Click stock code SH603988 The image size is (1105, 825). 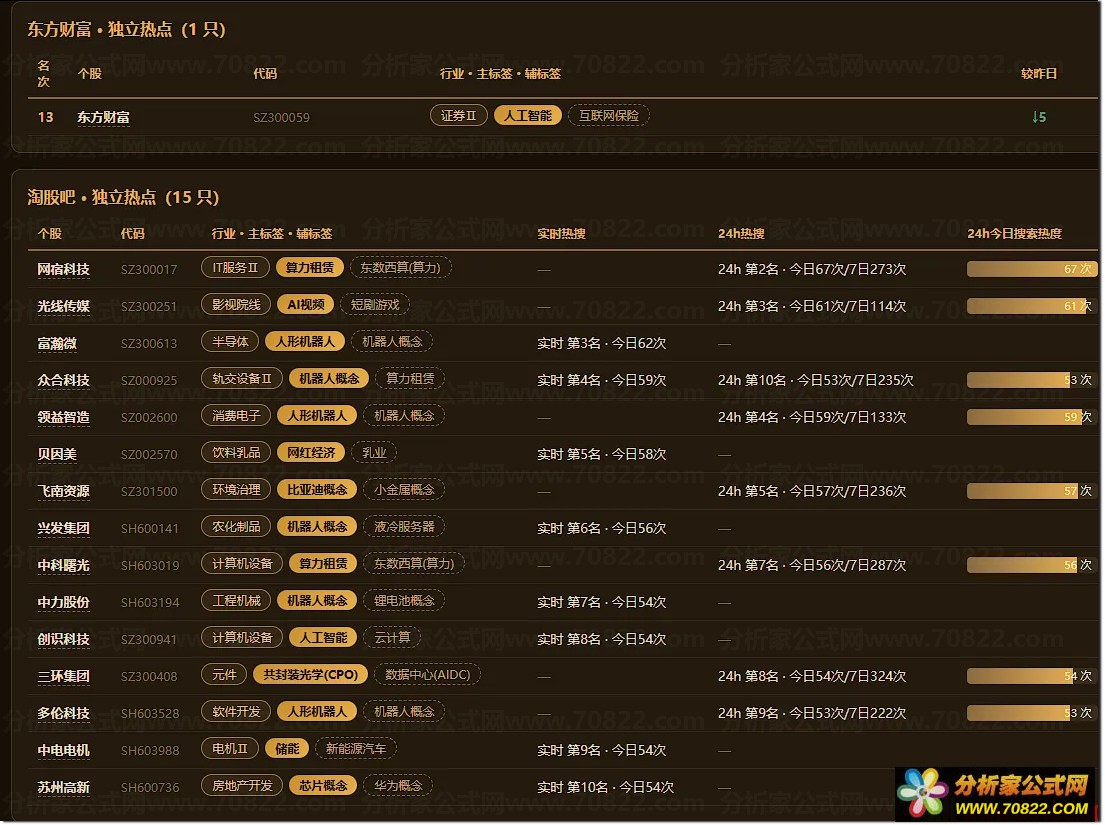(x=150, y=750)
